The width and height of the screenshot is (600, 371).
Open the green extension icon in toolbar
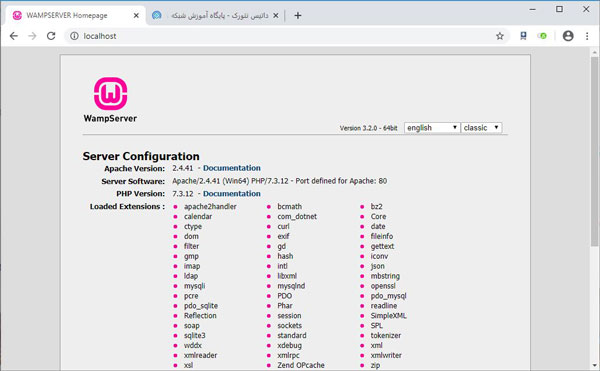[542, 36]
